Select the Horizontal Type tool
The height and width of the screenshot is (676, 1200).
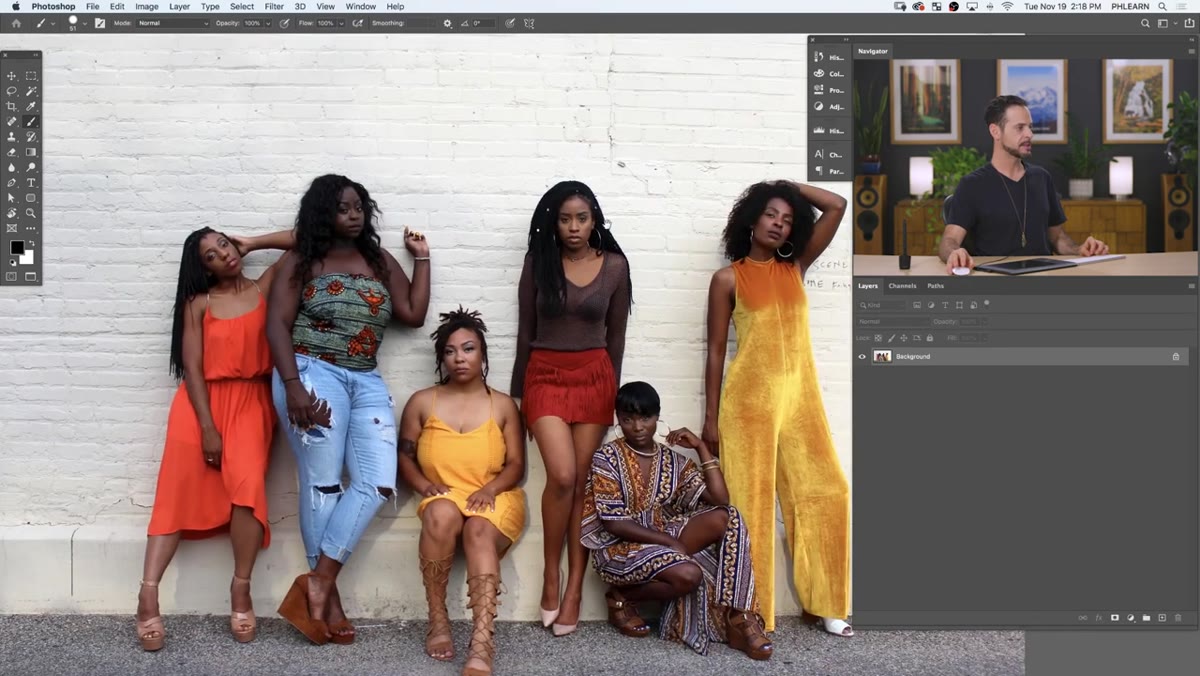pos(31,183)
